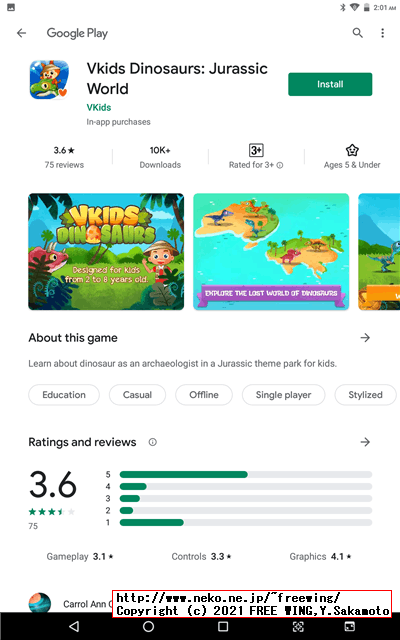Open the Vkids Dinosaurs title screenshot
Screen dimensions: 400x640
(x=106, y=251)
